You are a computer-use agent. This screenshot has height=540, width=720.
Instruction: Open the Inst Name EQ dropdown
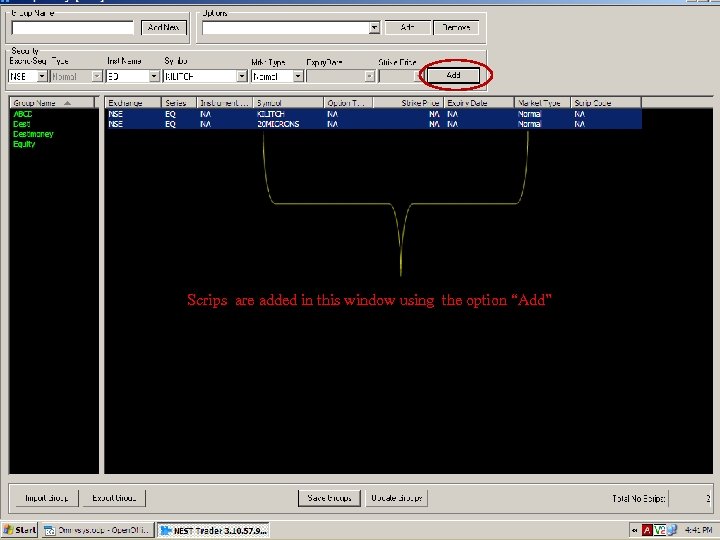[154, 76]
